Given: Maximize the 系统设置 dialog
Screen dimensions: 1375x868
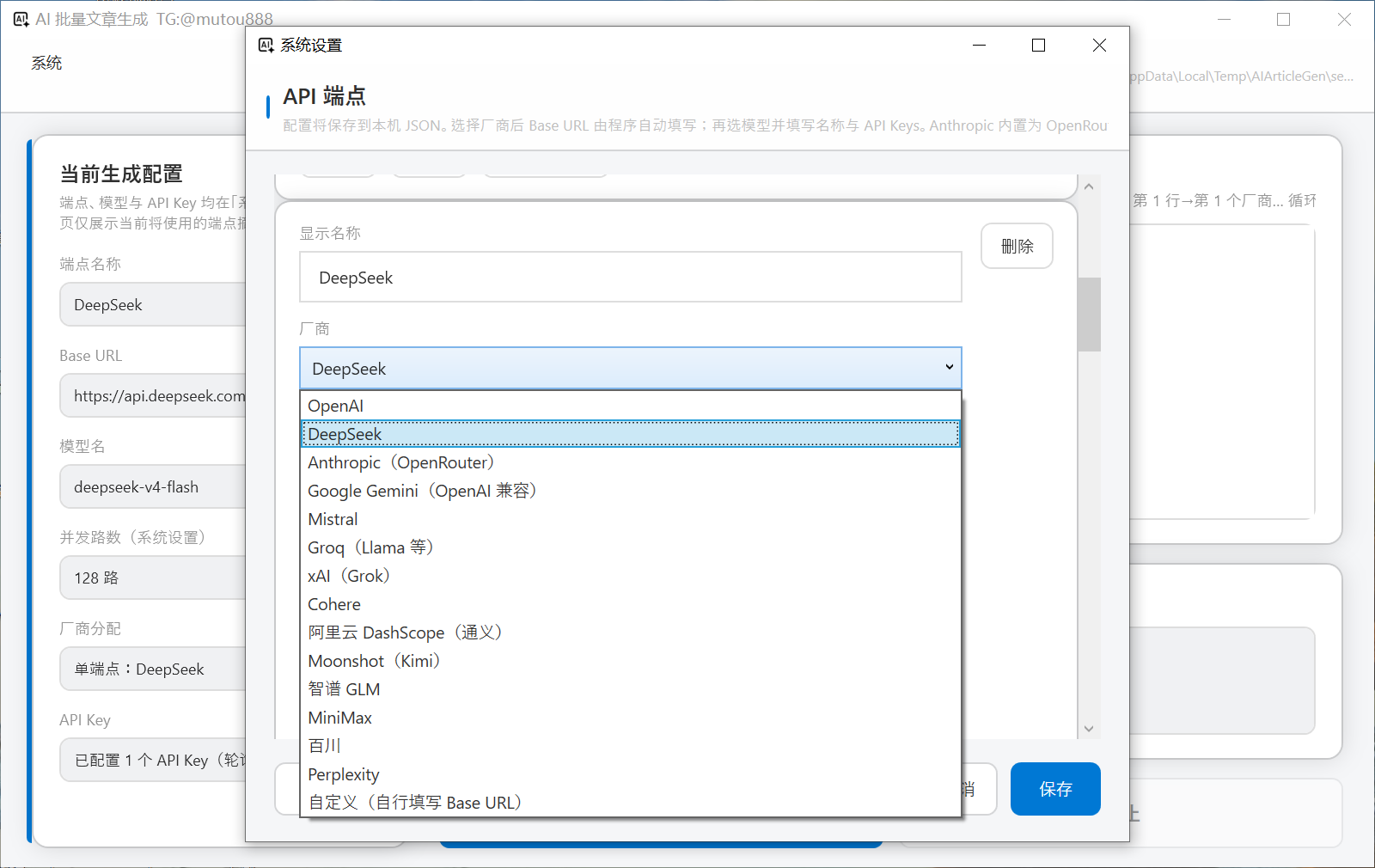Looking at the screenshot, I should 1038,45.
